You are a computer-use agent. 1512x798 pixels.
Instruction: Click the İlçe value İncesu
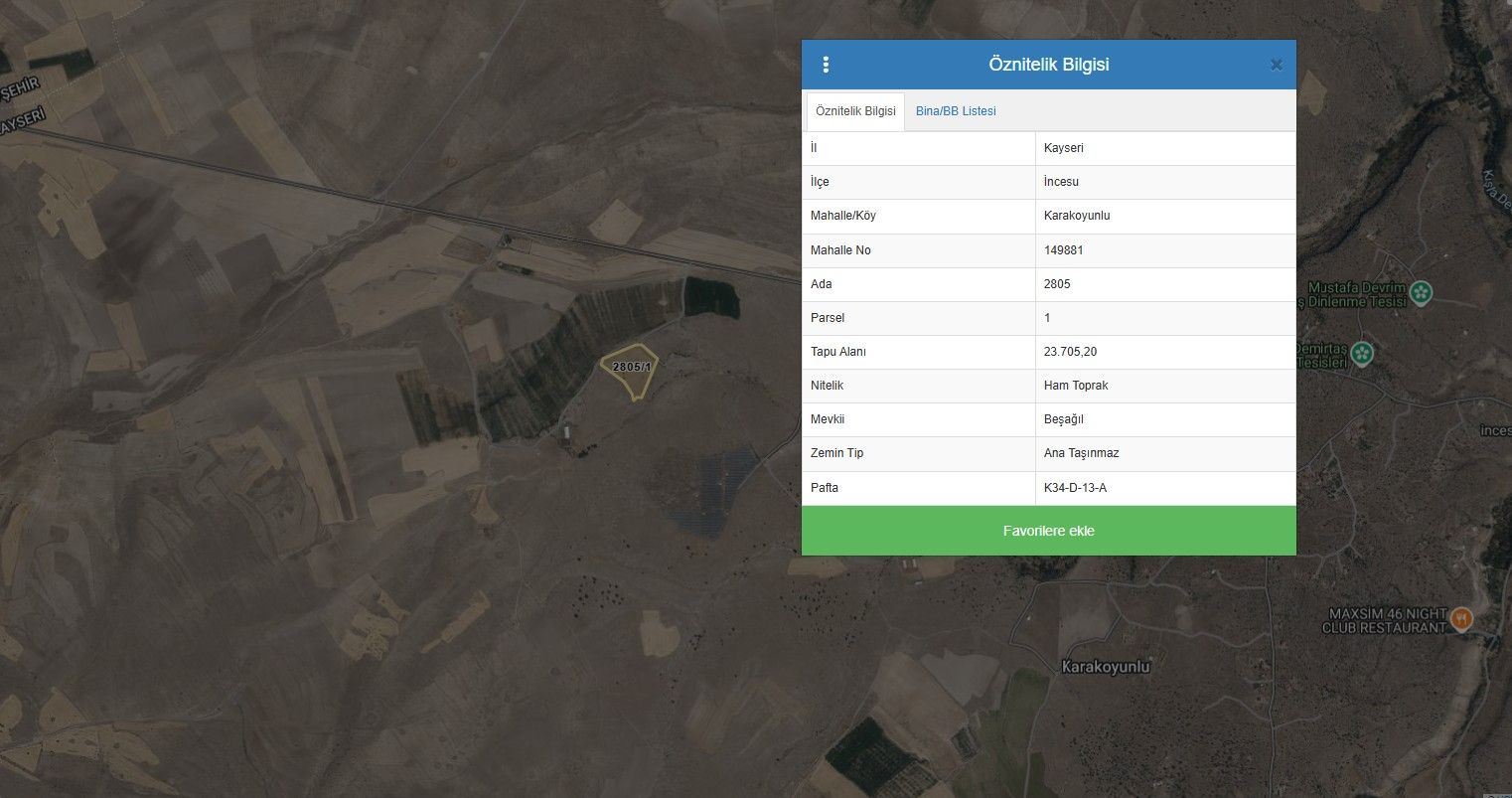(1061, 182)
